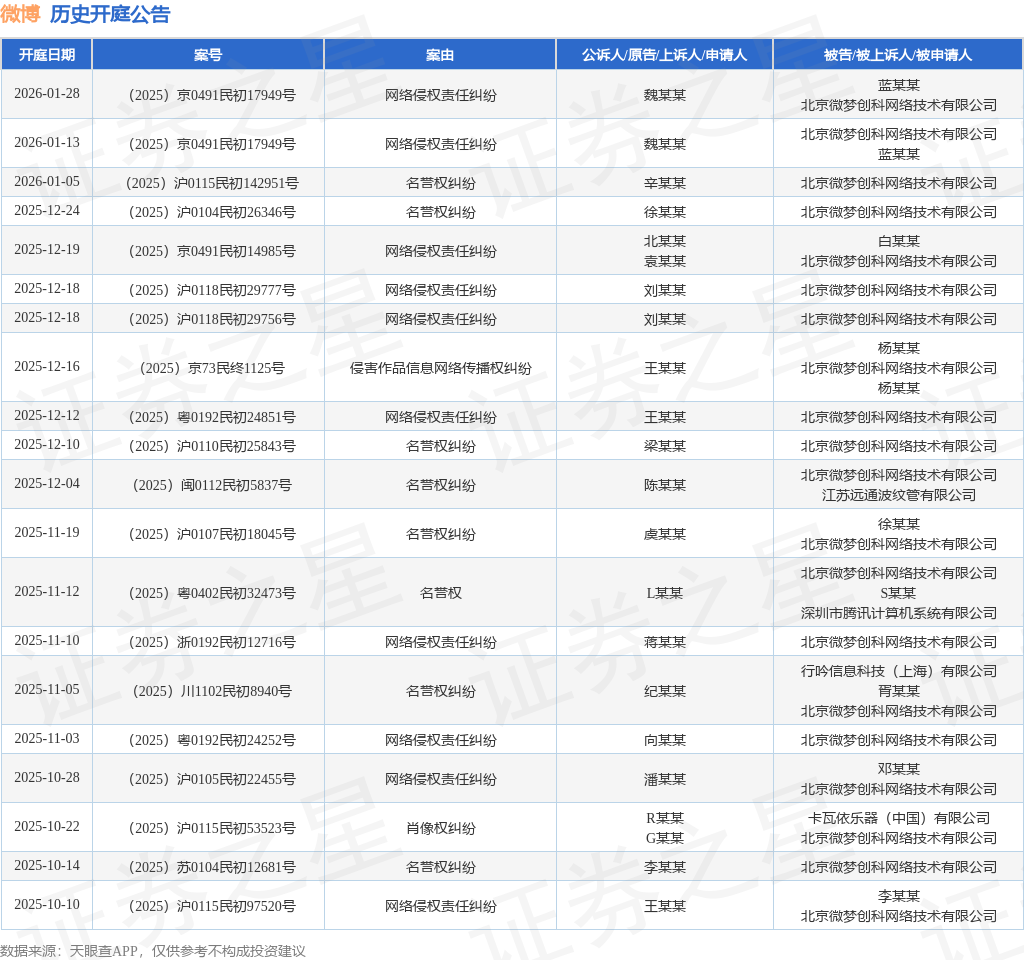Select the date 2026-01-13
The width and height of the screenshot is (1024, 960).
pos(47,142)
